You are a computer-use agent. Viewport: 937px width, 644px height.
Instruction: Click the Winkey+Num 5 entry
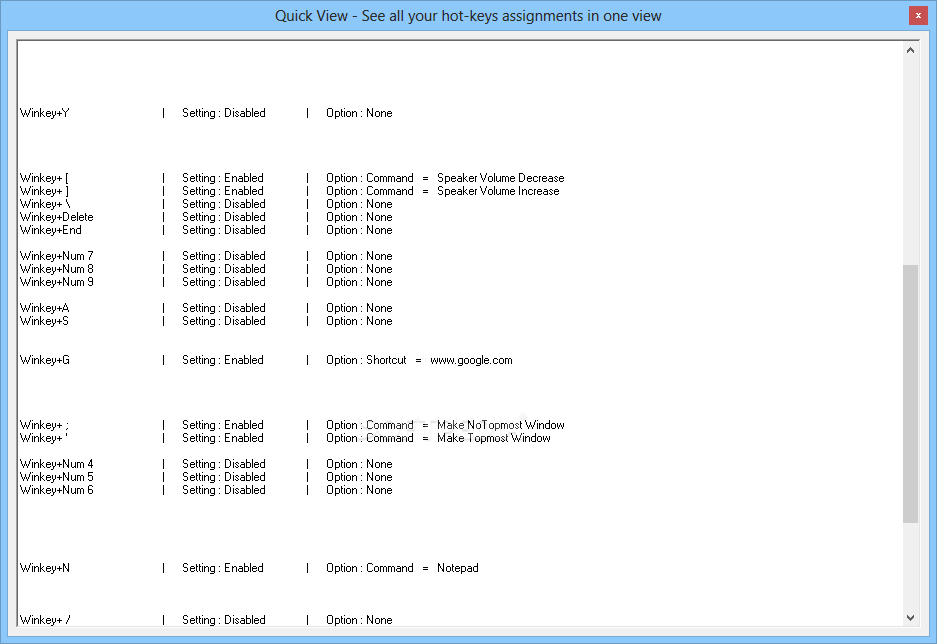pyautogui.click(x=57, y=477)
